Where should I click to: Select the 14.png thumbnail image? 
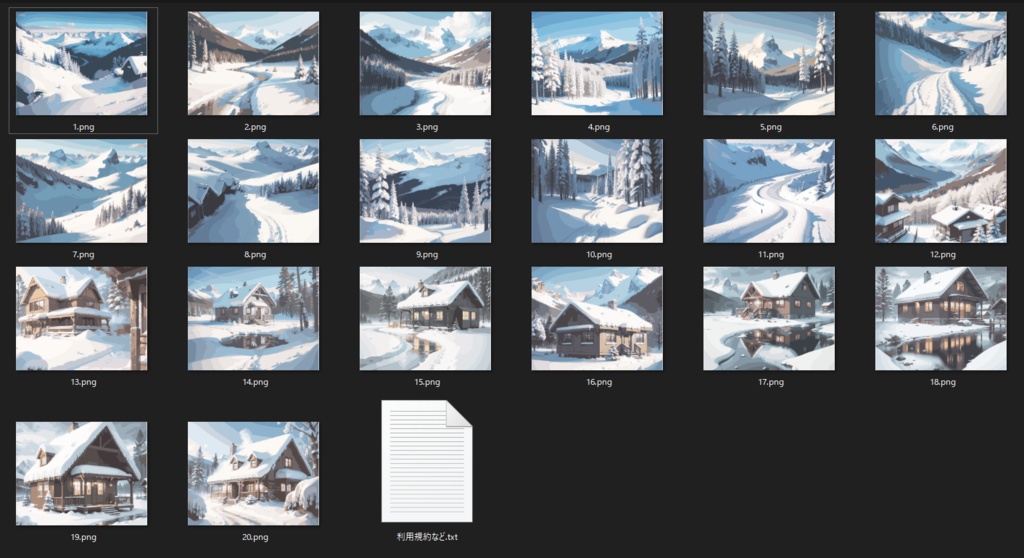tap(253, 318)
